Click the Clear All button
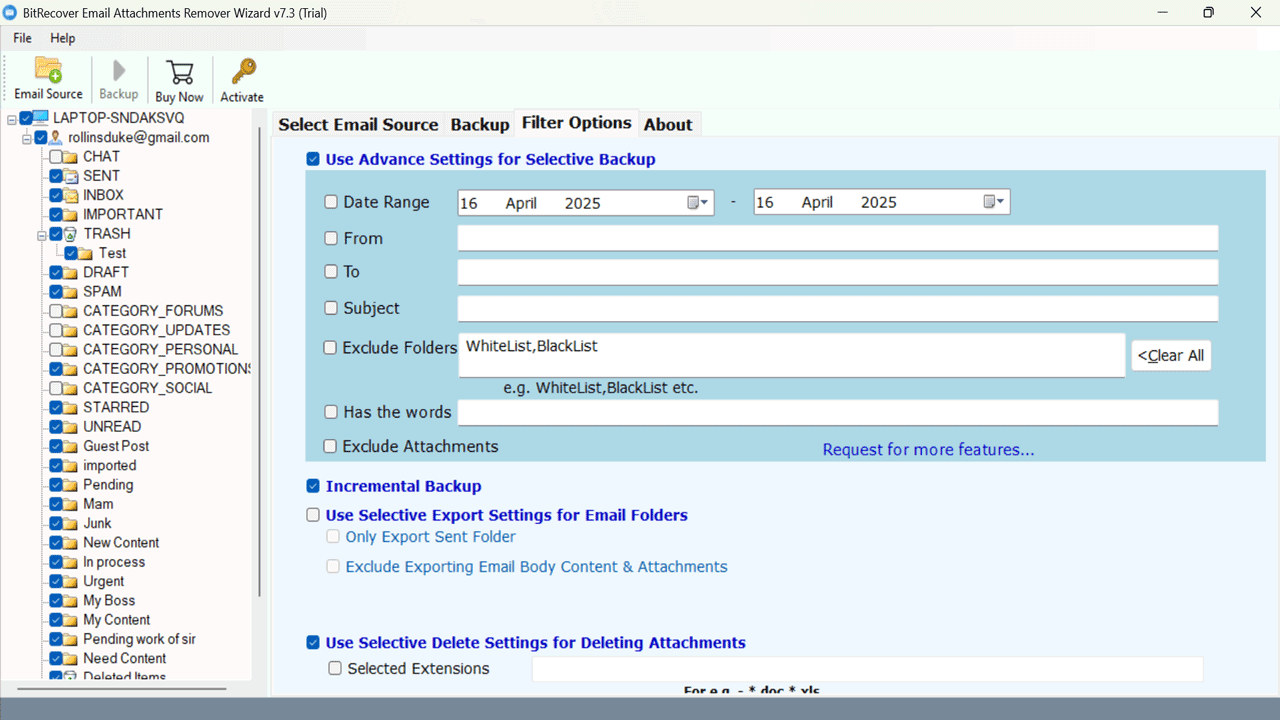 click(1171, 355)
